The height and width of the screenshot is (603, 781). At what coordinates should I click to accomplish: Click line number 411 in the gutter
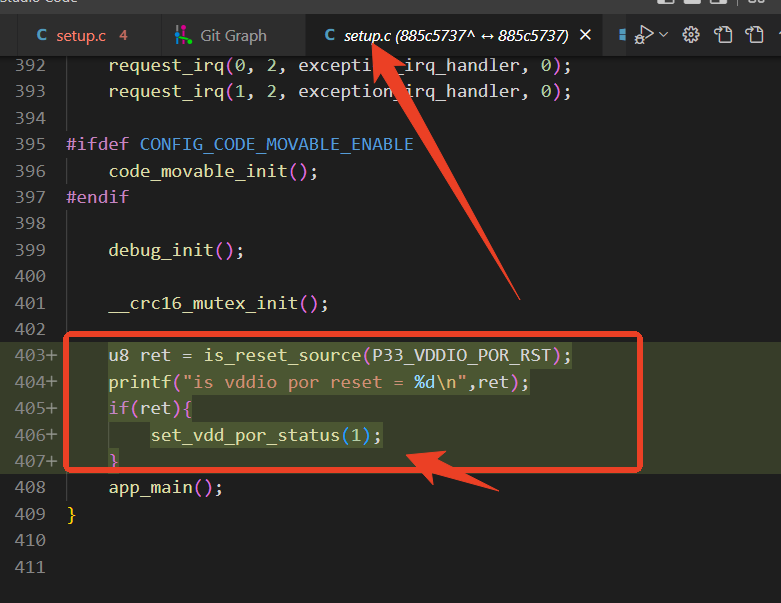tap(30, 567)
